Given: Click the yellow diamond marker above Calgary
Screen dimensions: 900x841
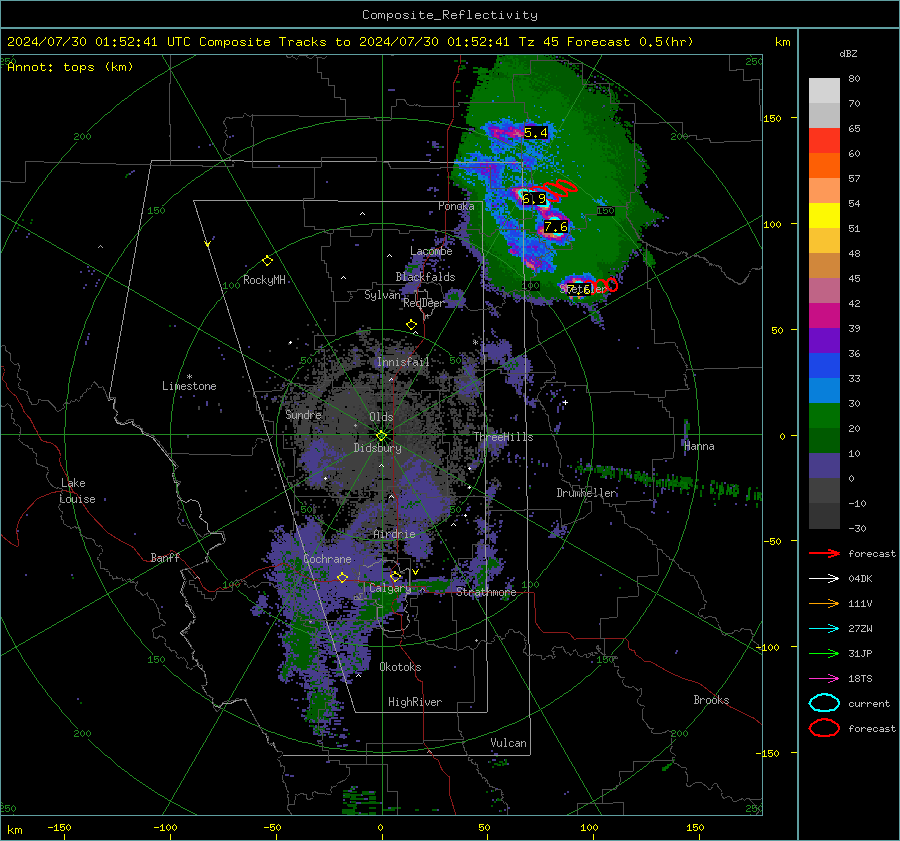Looking at the screenshot, I should pos(395,576).
